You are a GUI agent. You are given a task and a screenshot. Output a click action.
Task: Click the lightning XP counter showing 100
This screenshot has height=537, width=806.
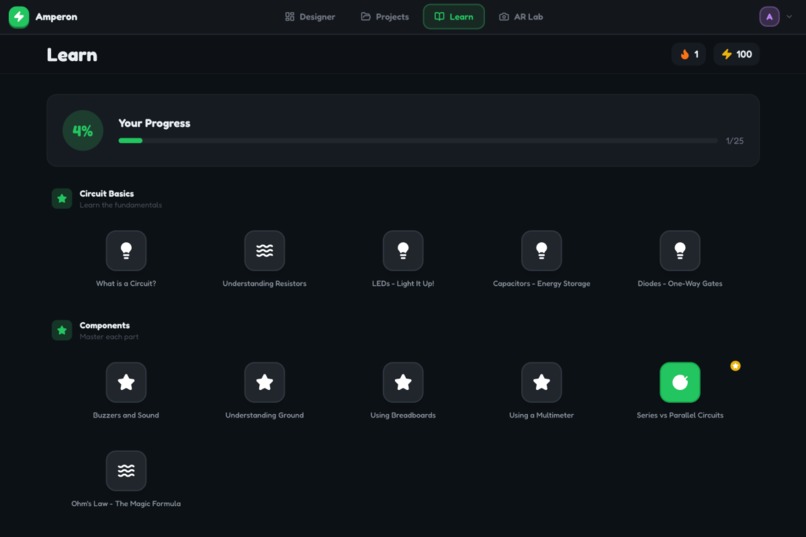(737, 54)
